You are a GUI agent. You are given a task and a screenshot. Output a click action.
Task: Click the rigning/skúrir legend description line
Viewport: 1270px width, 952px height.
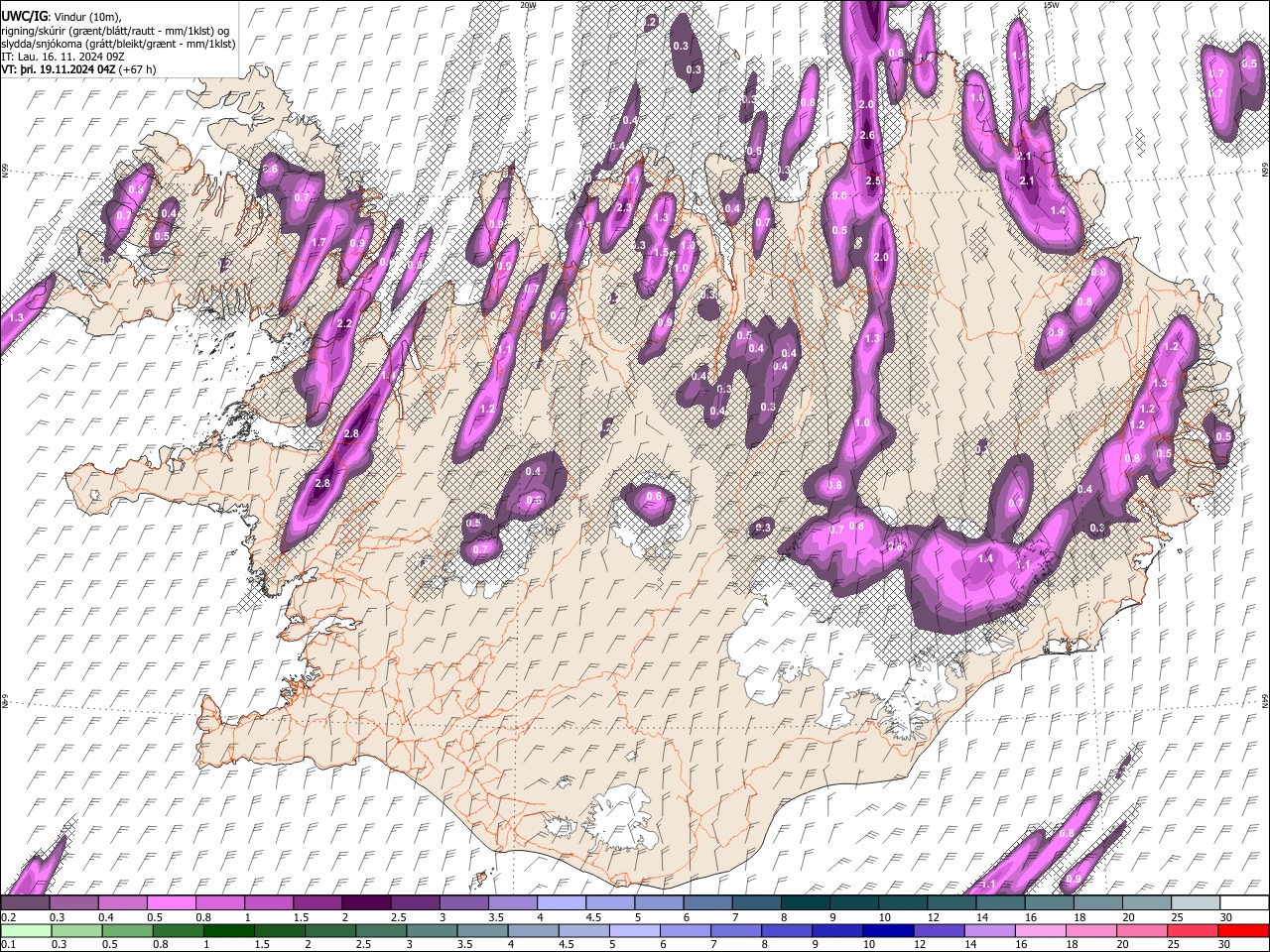click(x=116, y=31)
